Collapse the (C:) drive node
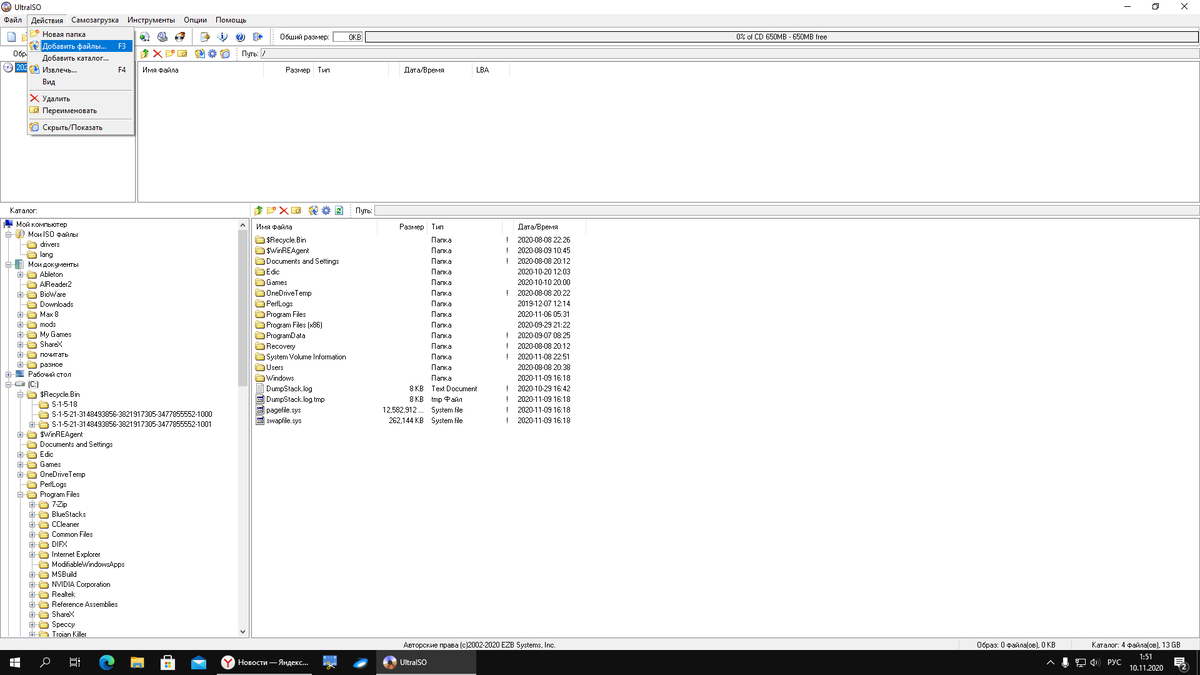Screen dimensions: 1200x675 (8, 384)
